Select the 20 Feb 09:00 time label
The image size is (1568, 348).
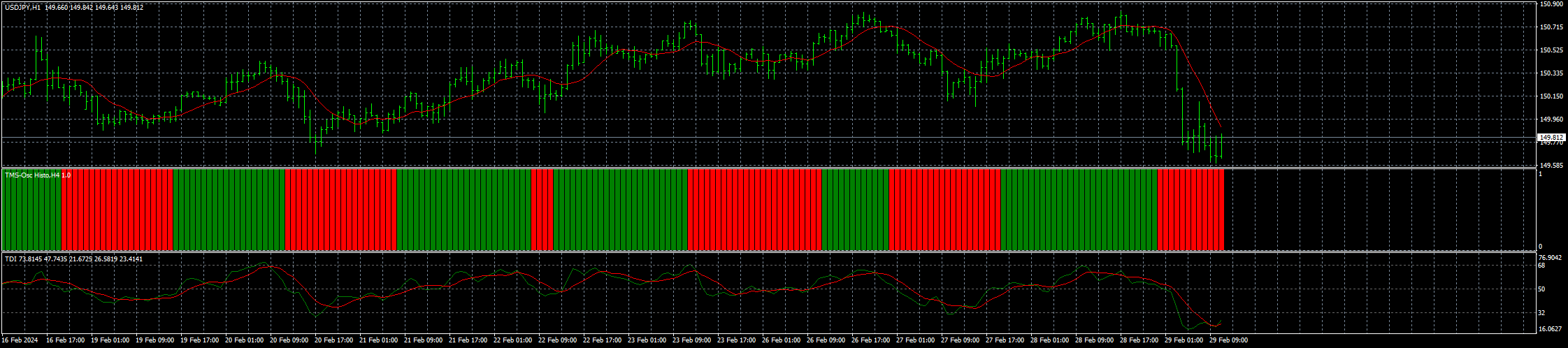coord(289,341)
